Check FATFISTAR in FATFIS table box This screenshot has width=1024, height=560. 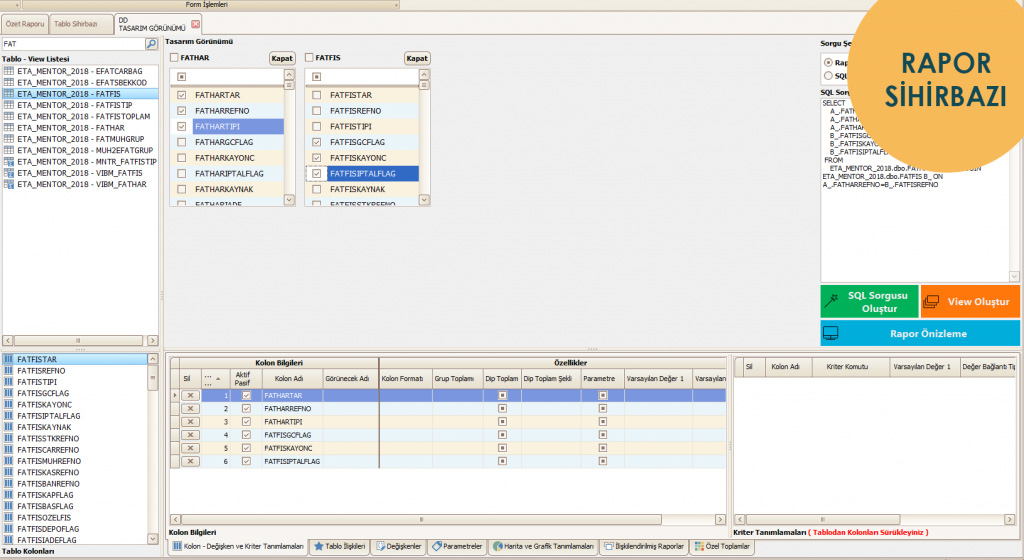point(317,95)
